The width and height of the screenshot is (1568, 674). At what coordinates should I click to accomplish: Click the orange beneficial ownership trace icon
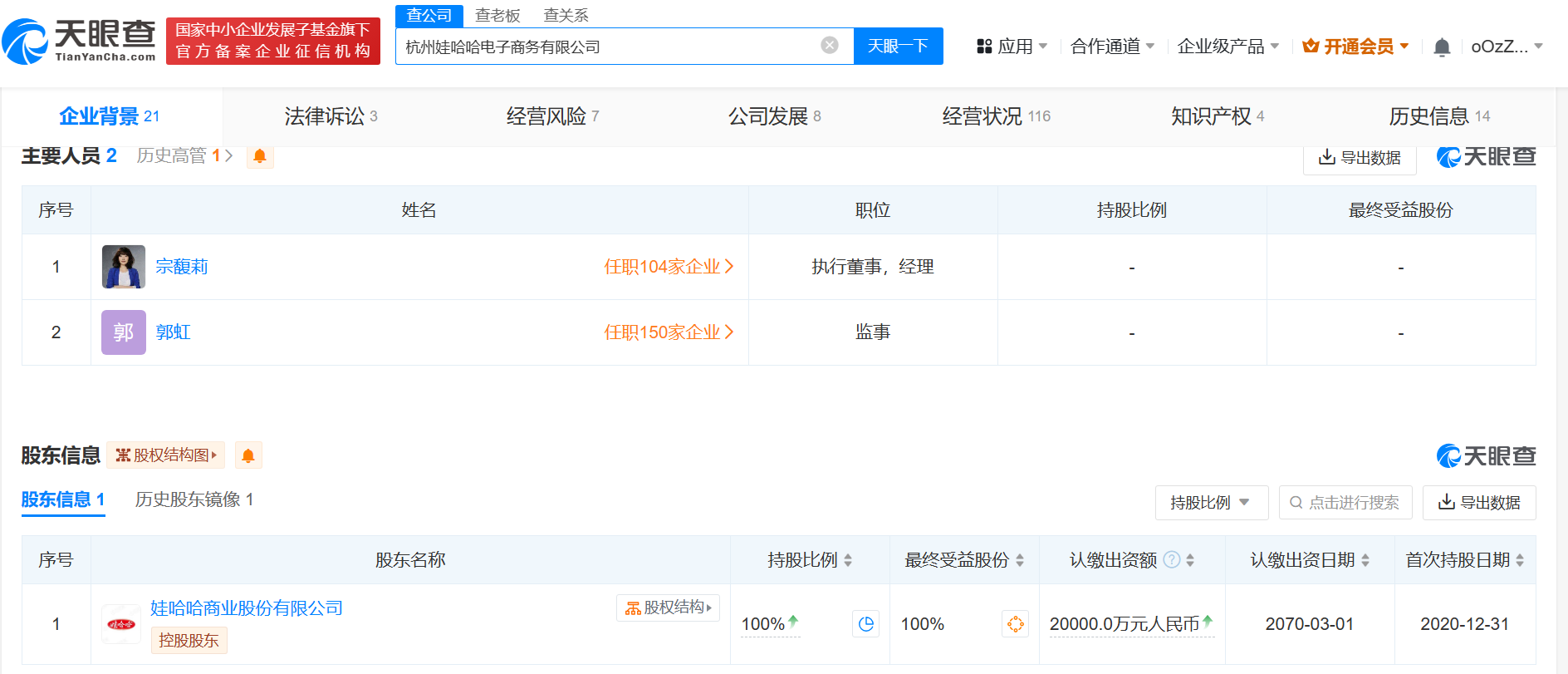coord(1014,624)
